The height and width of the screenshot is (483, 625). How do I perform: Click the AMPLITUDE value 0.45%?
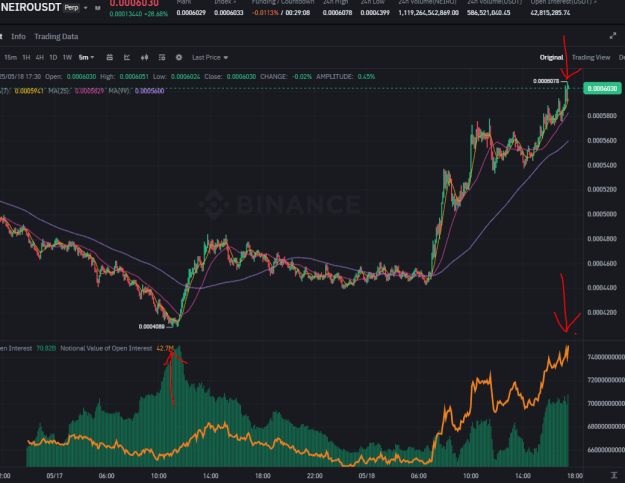(x=366, y=77)
